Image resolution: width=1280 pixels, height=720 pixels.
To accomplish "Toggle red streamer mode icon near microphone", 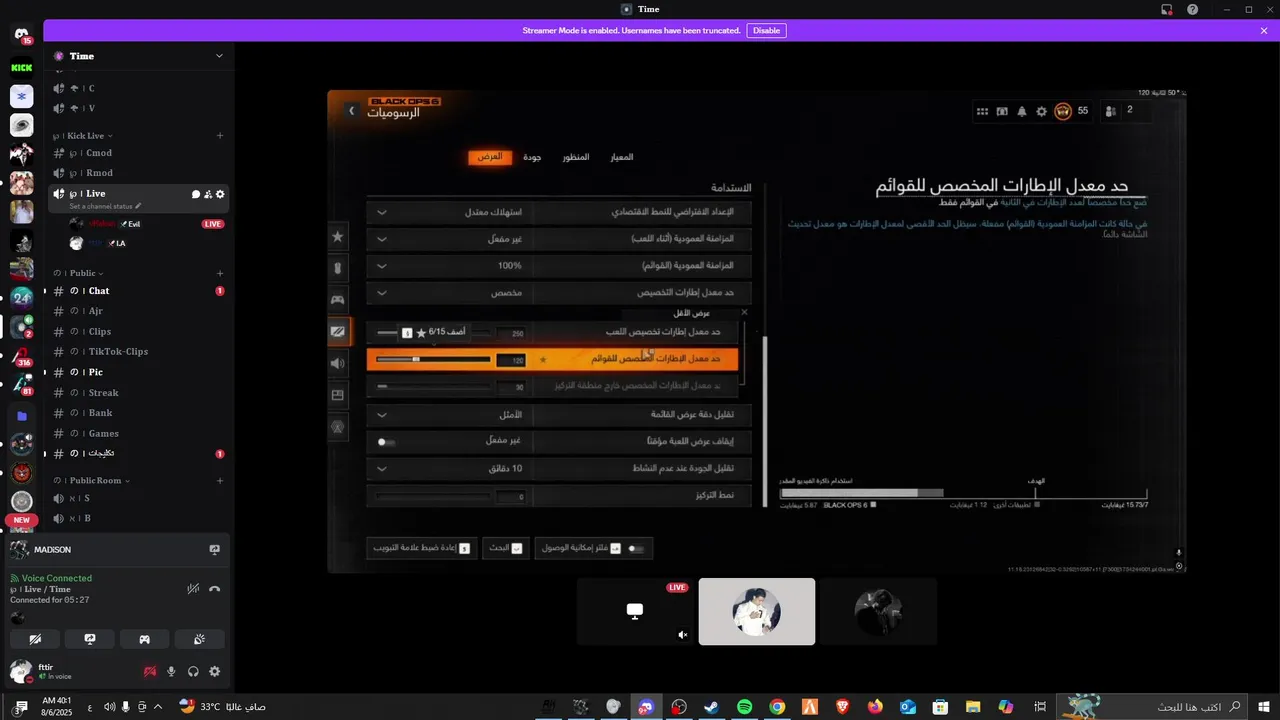I will (150, 672).
